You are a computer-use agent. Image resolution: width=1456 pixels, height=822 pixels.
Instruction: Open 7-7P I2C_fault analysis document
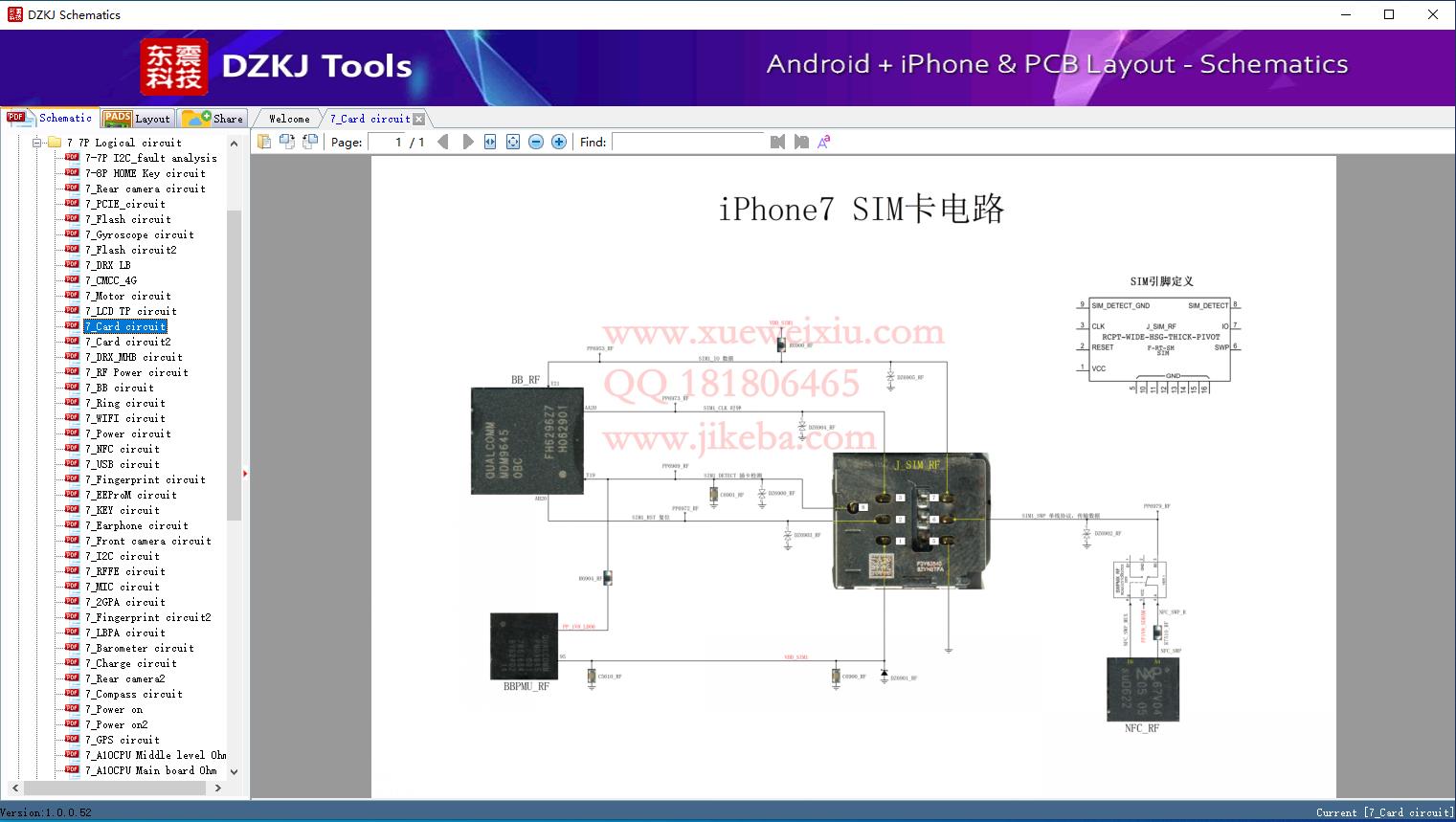pos(151,158)
